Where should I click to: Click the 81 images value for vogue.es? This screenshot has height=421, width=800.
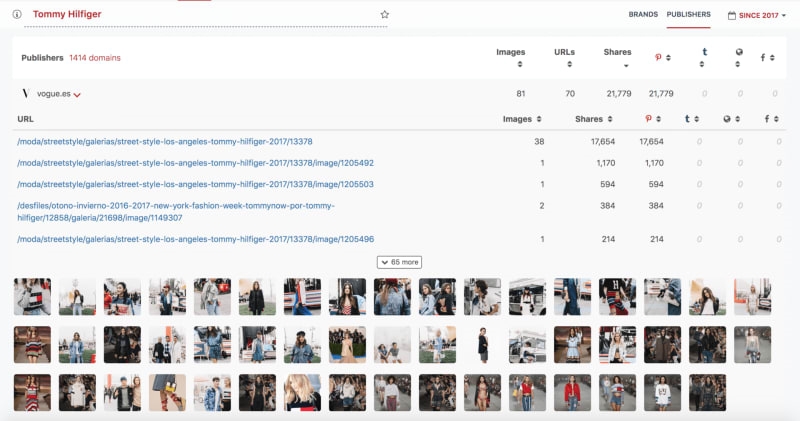520,93
